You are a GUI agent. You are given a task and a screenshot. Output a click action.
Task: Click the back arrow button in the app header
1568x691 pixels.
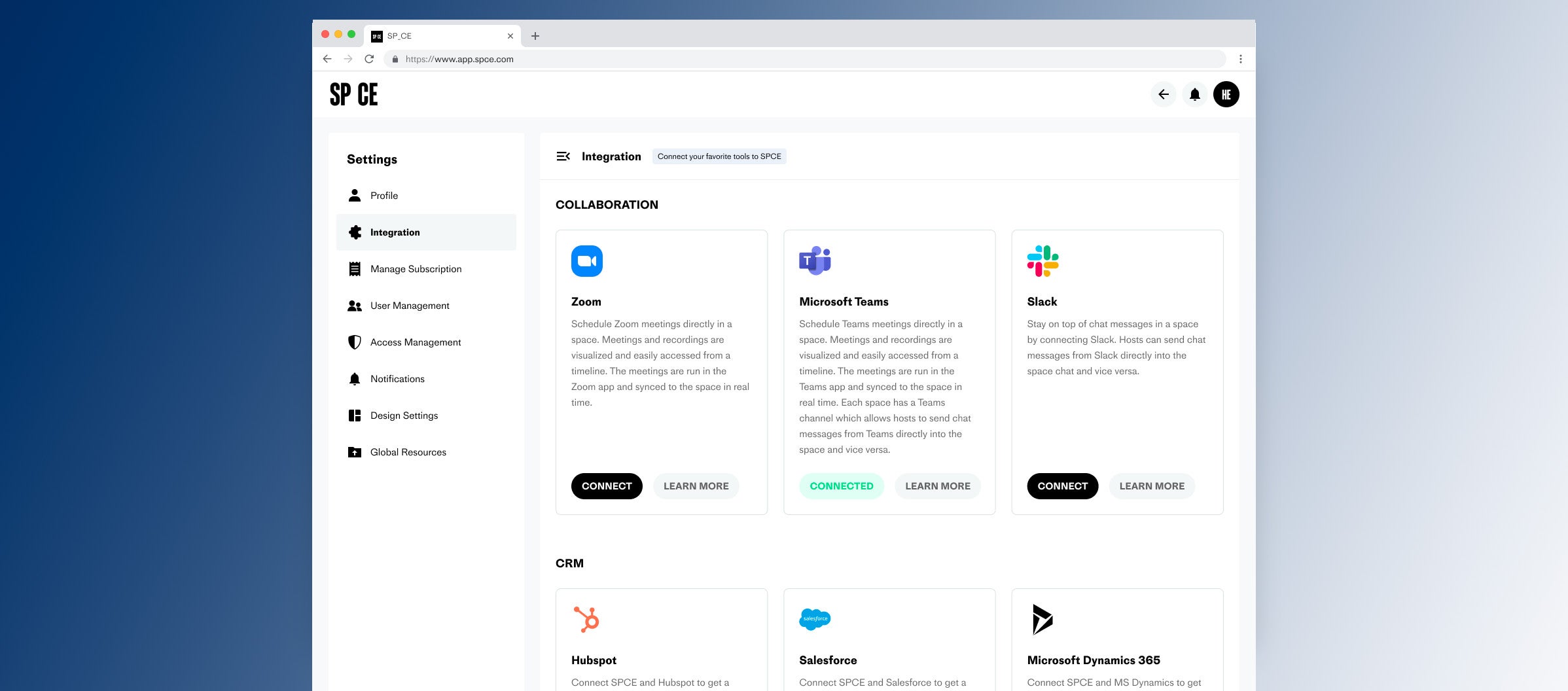[1163, 94]
